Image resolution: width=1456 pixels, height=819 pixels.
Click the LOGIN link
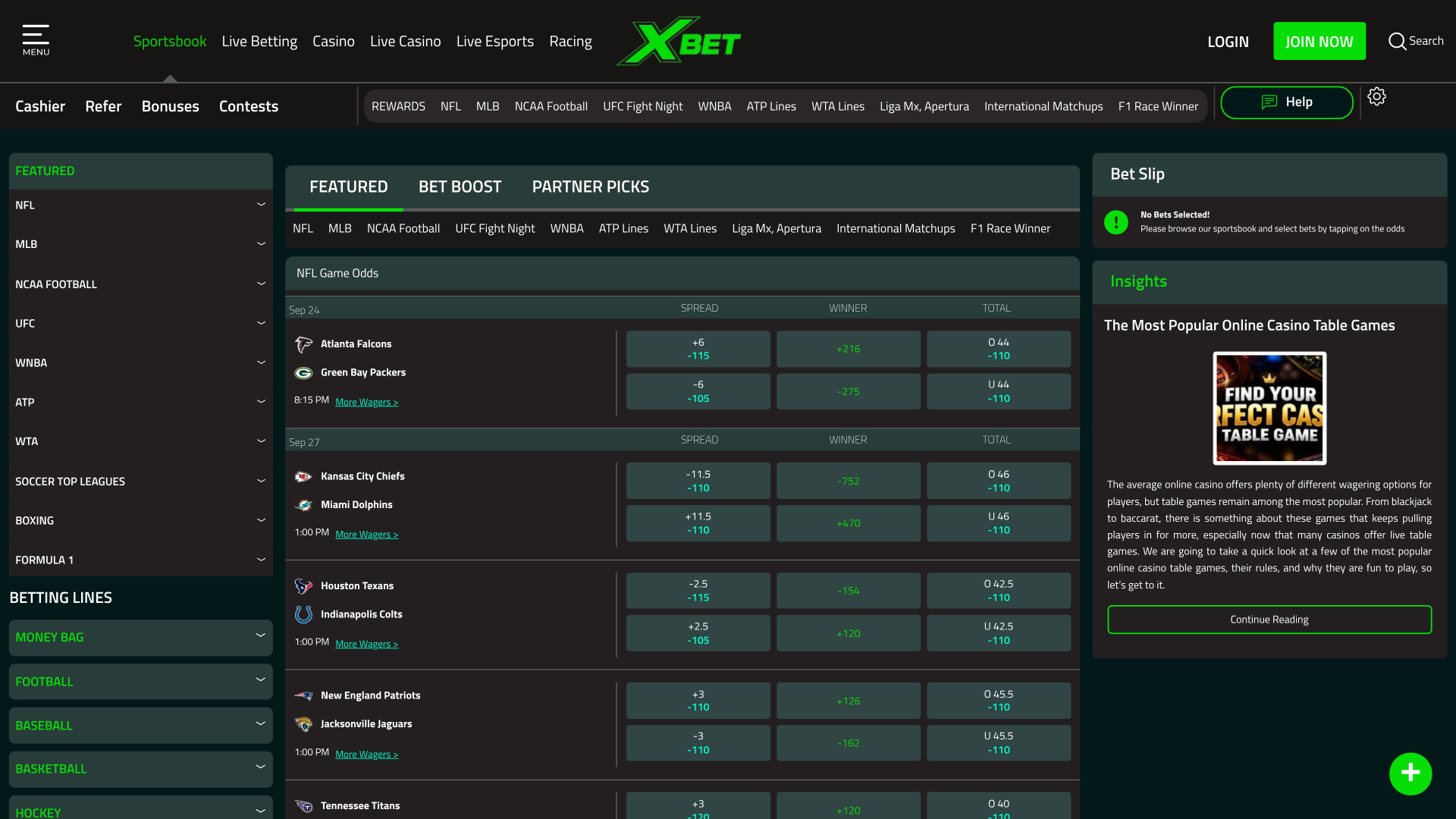[x=1228, y=42]
